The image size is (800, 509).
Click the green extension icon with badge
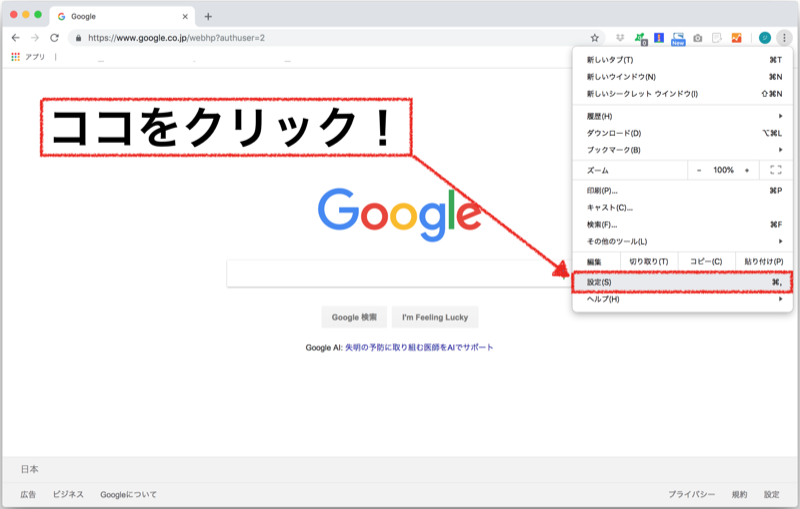tap(640, 38)
